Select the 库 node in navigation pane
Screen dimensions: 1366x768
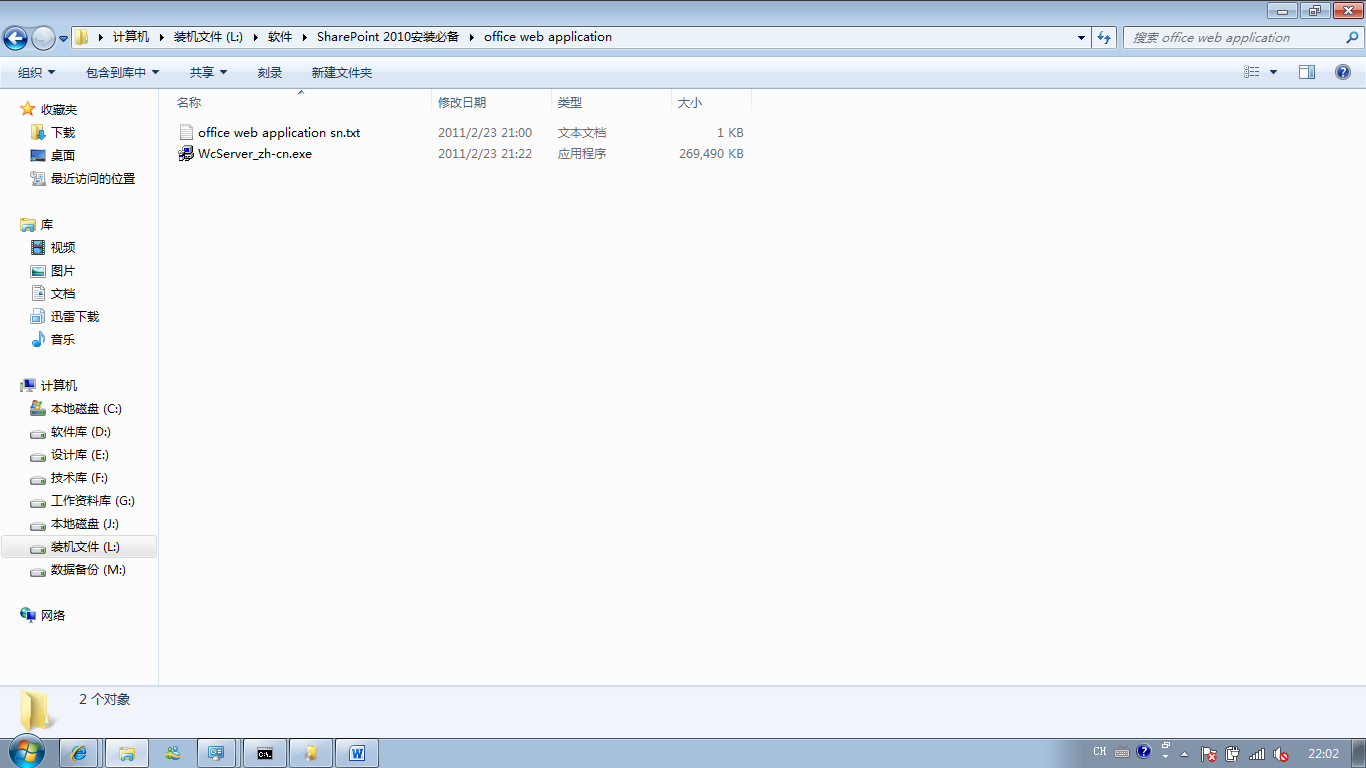click(47, 224)
